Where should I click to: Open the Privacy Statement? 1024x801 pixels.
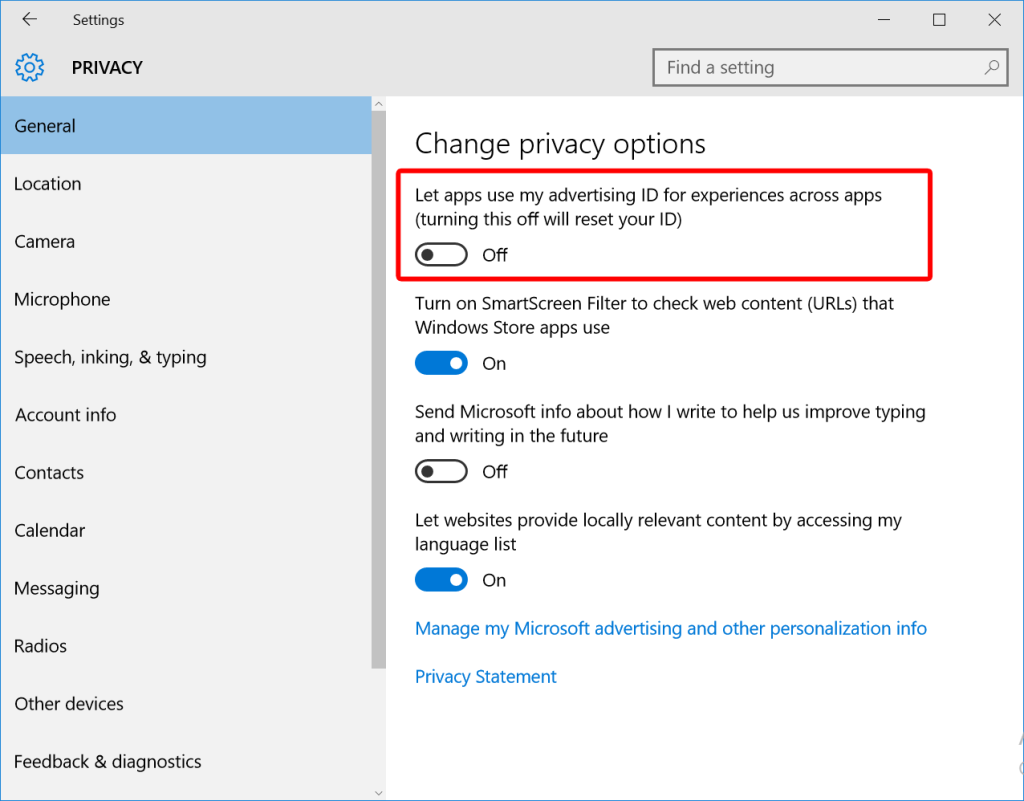tap(485, 676)
